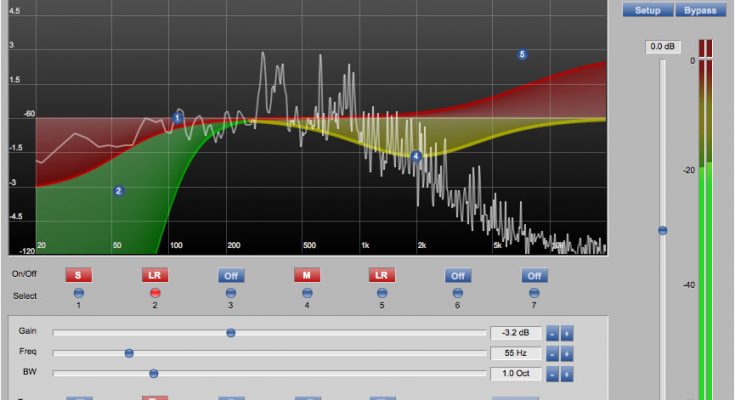Select band 1 radio button

(78, 293)
